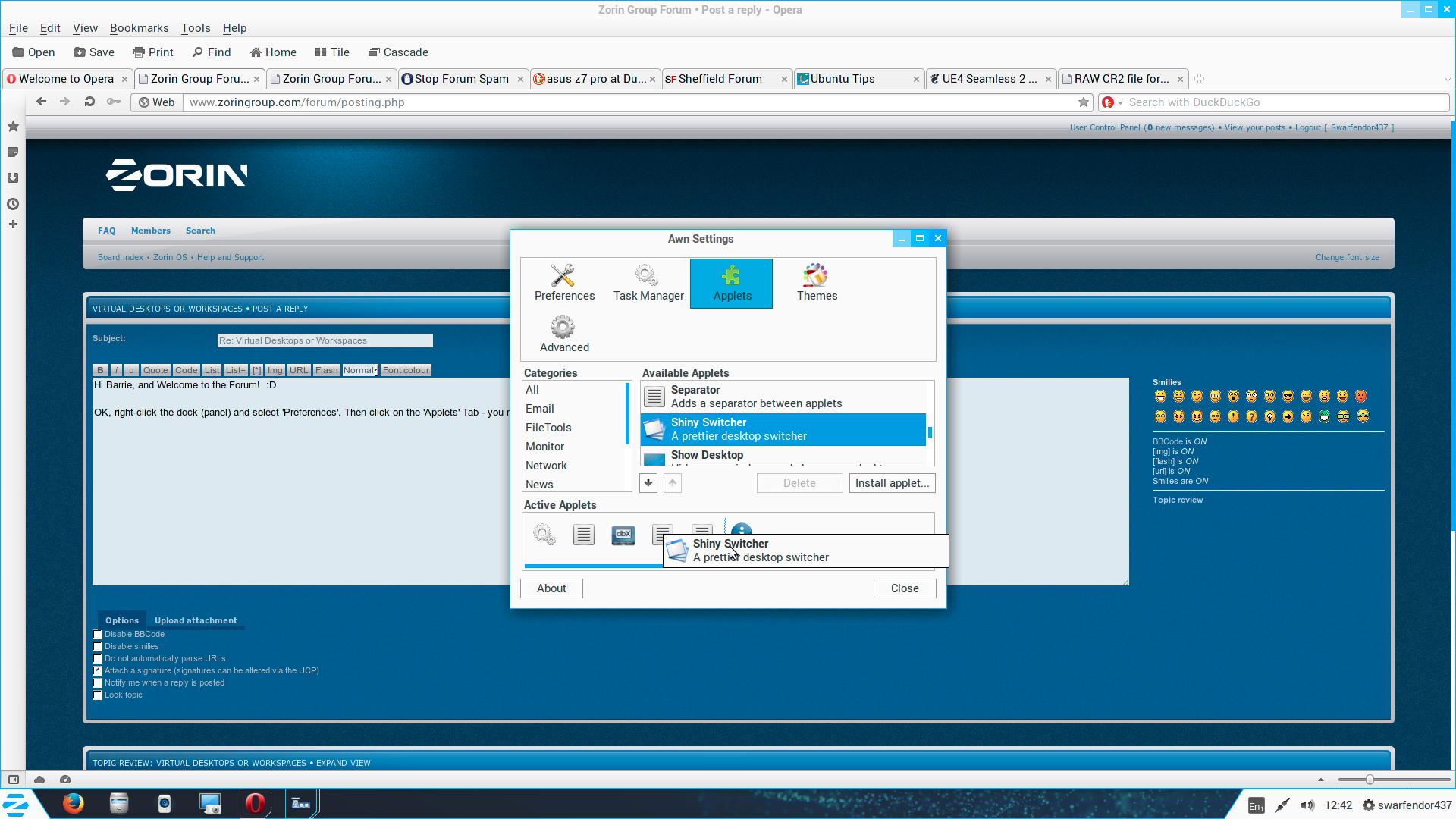Click the forward navigation arrow in Opera
The height and width of the screenshot is (819, 1456).
[65, 102]
